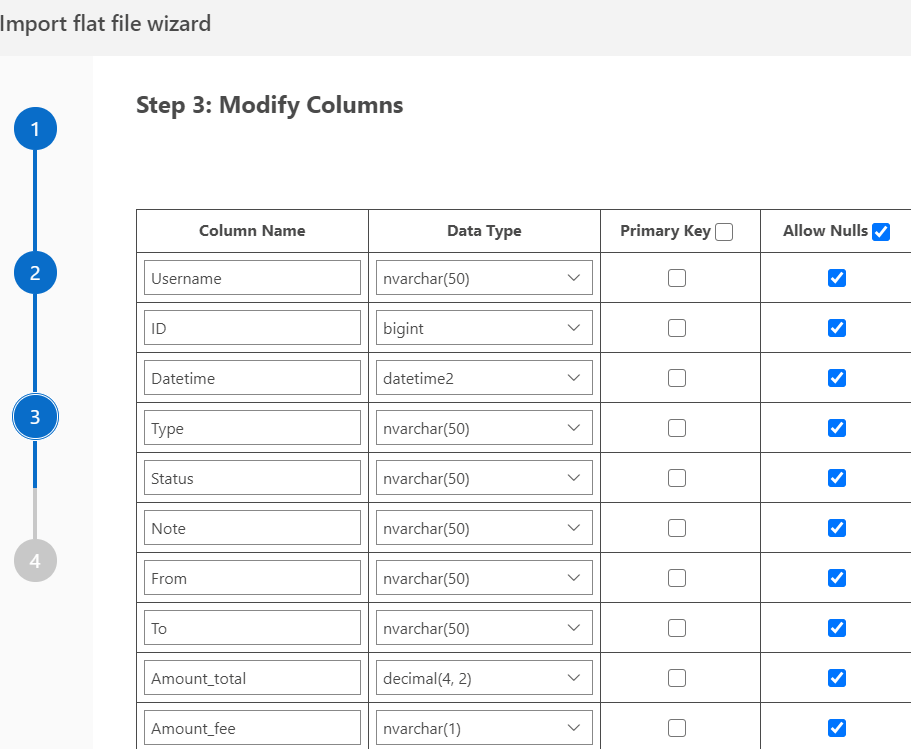The height and width of the screenshot is (749, 911).
Task: Go to wizard step 1 circle
Action: pyautogui.click(x=35, y=129)
